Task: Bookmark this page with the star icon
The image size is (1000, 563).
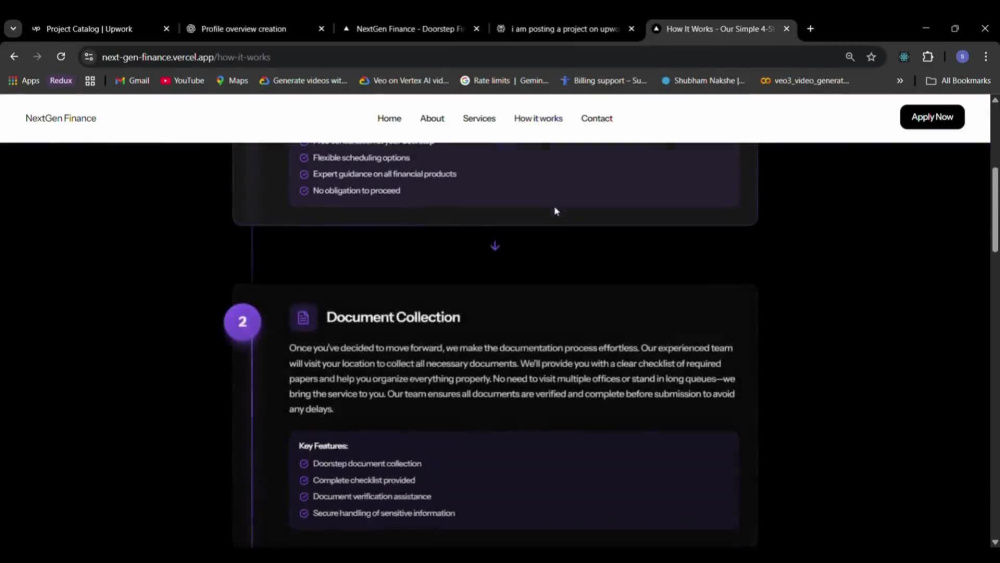Action: [x=871, y=57]
